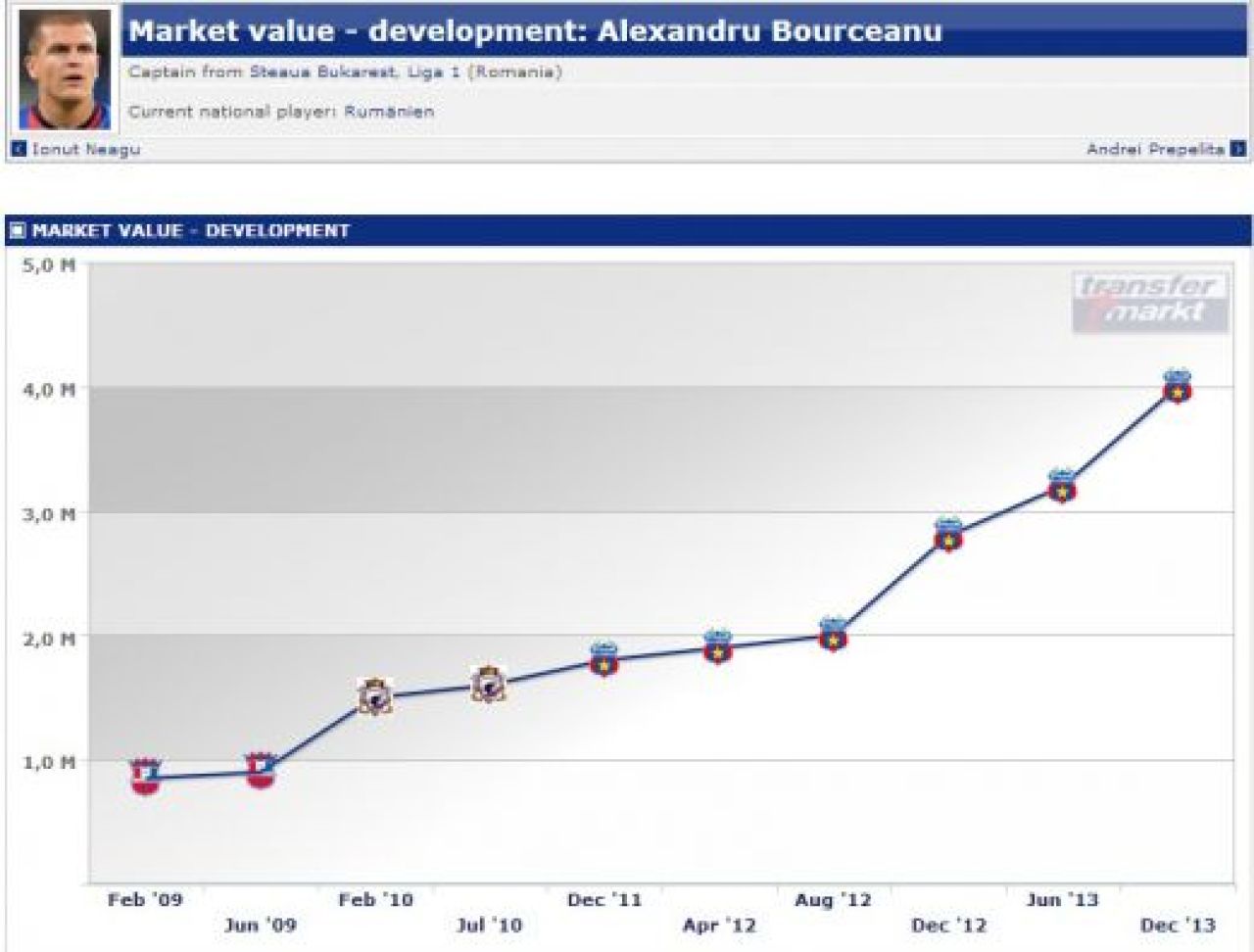This screenshot has width=1254, height=952.
Task: Select the Feb '10 club crest data point
Action: click(x=374, y=695)
